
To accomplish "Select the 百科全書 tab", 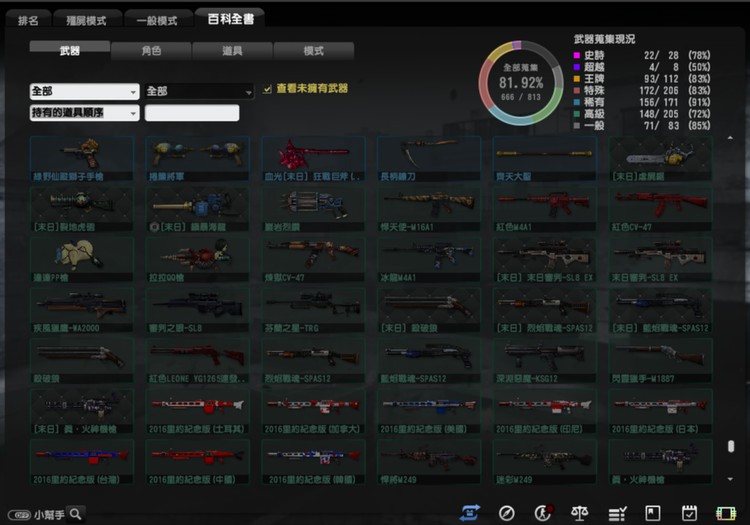I will coord(230,19).
